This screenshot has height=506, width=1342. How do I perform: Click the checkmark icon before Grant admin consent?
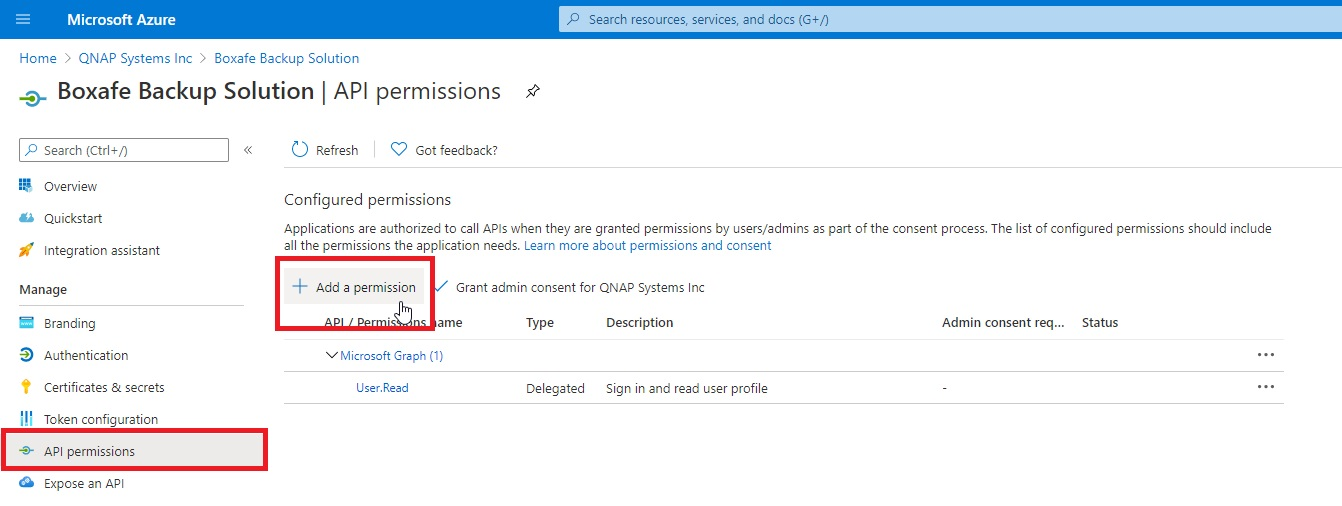point(441,286)
